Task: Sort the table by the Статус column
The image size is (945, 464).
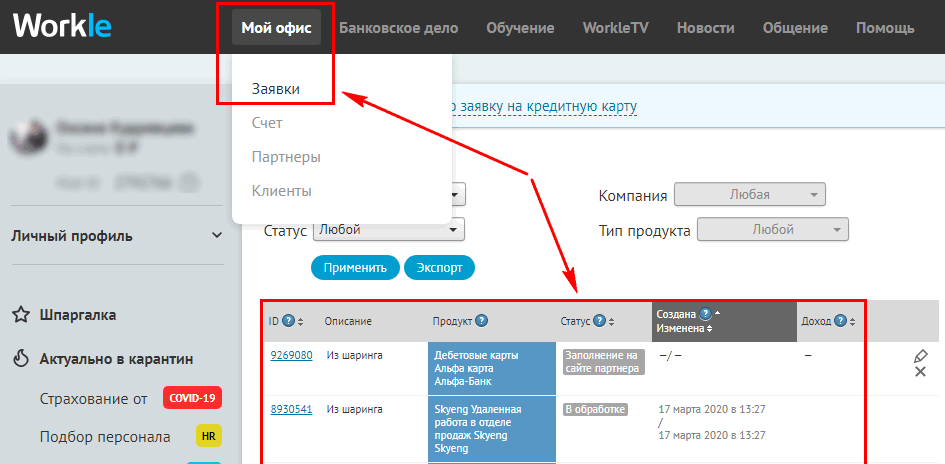Action: 611,322
